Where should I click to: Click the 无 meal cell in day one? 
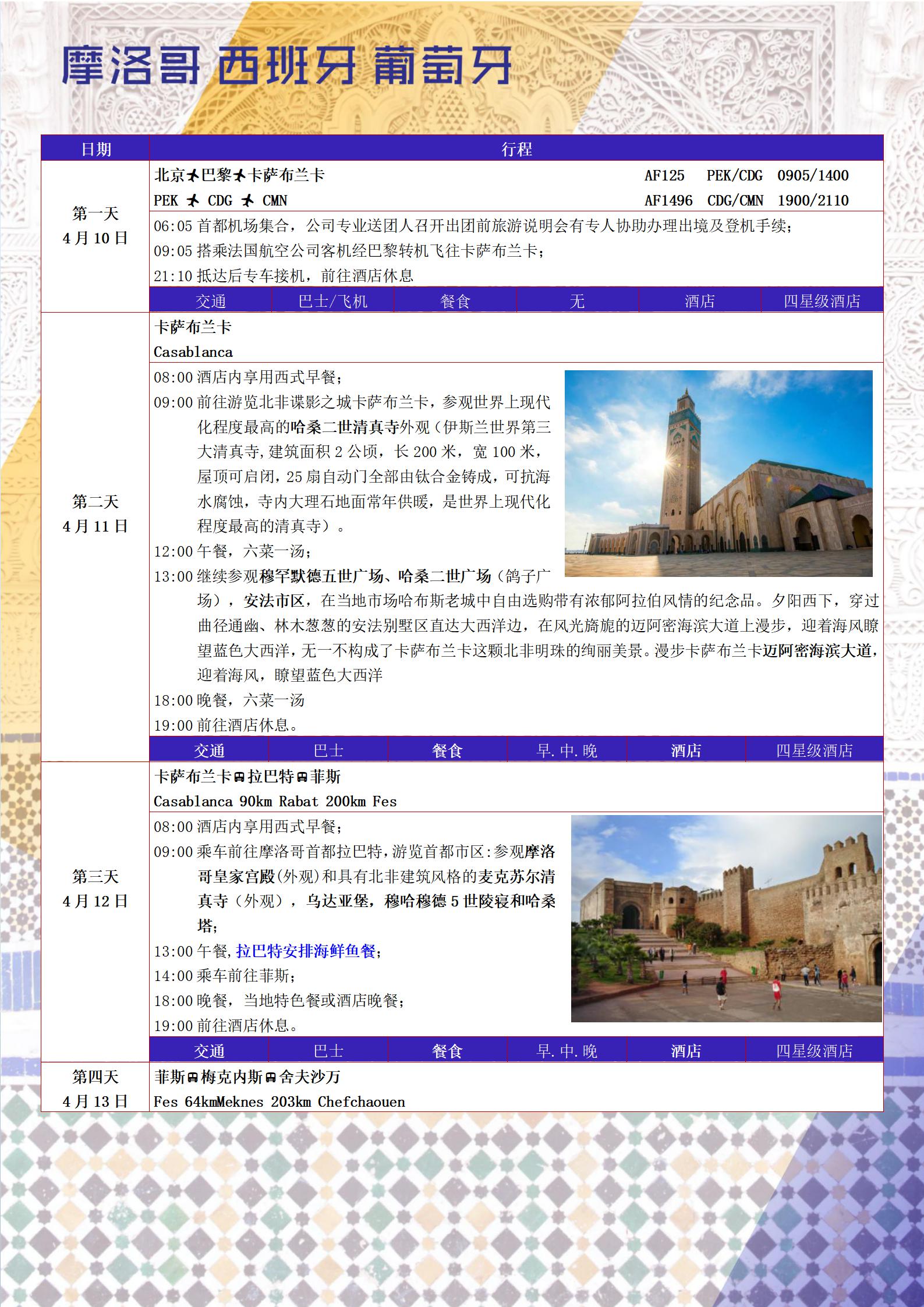[x=577, y=301]
